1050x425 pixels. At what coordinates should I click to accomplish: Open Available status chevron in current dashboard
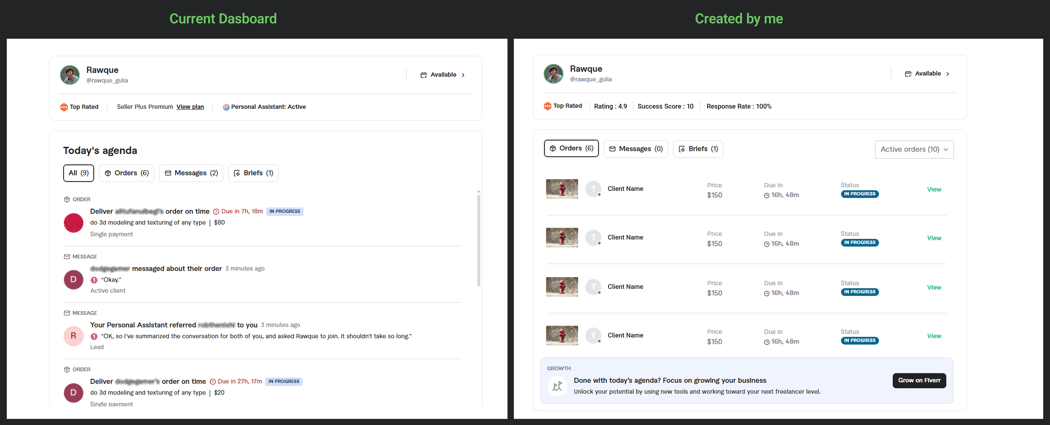[x=463, y=75]
